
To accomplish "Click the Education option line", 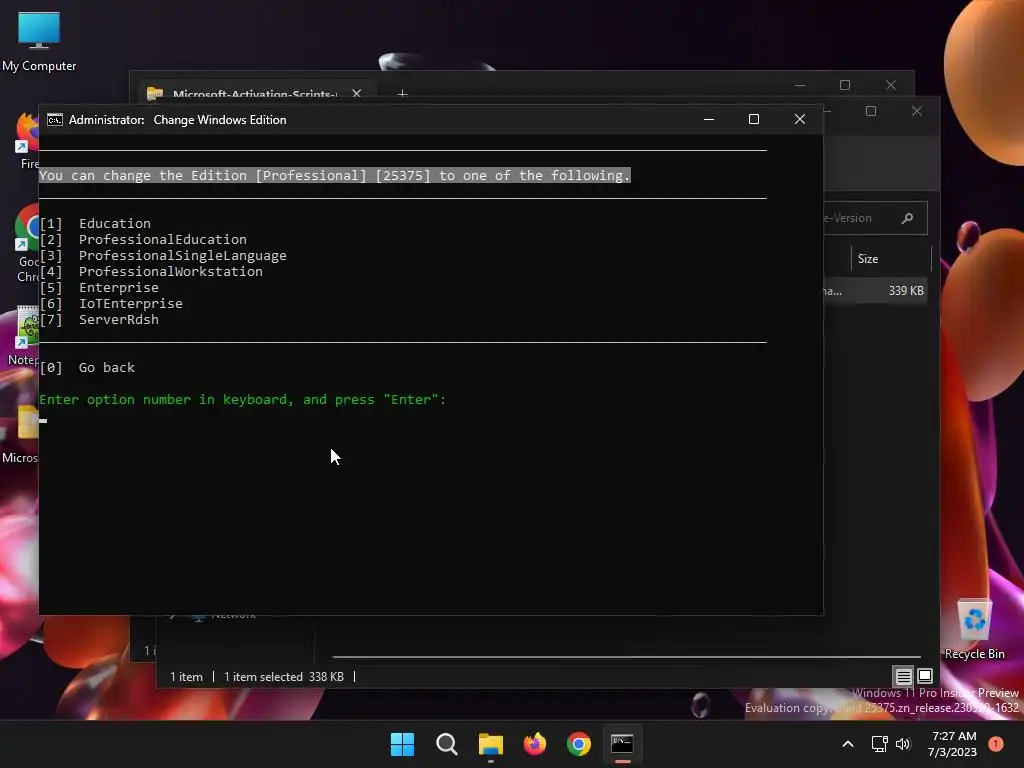I will [95, 223].
